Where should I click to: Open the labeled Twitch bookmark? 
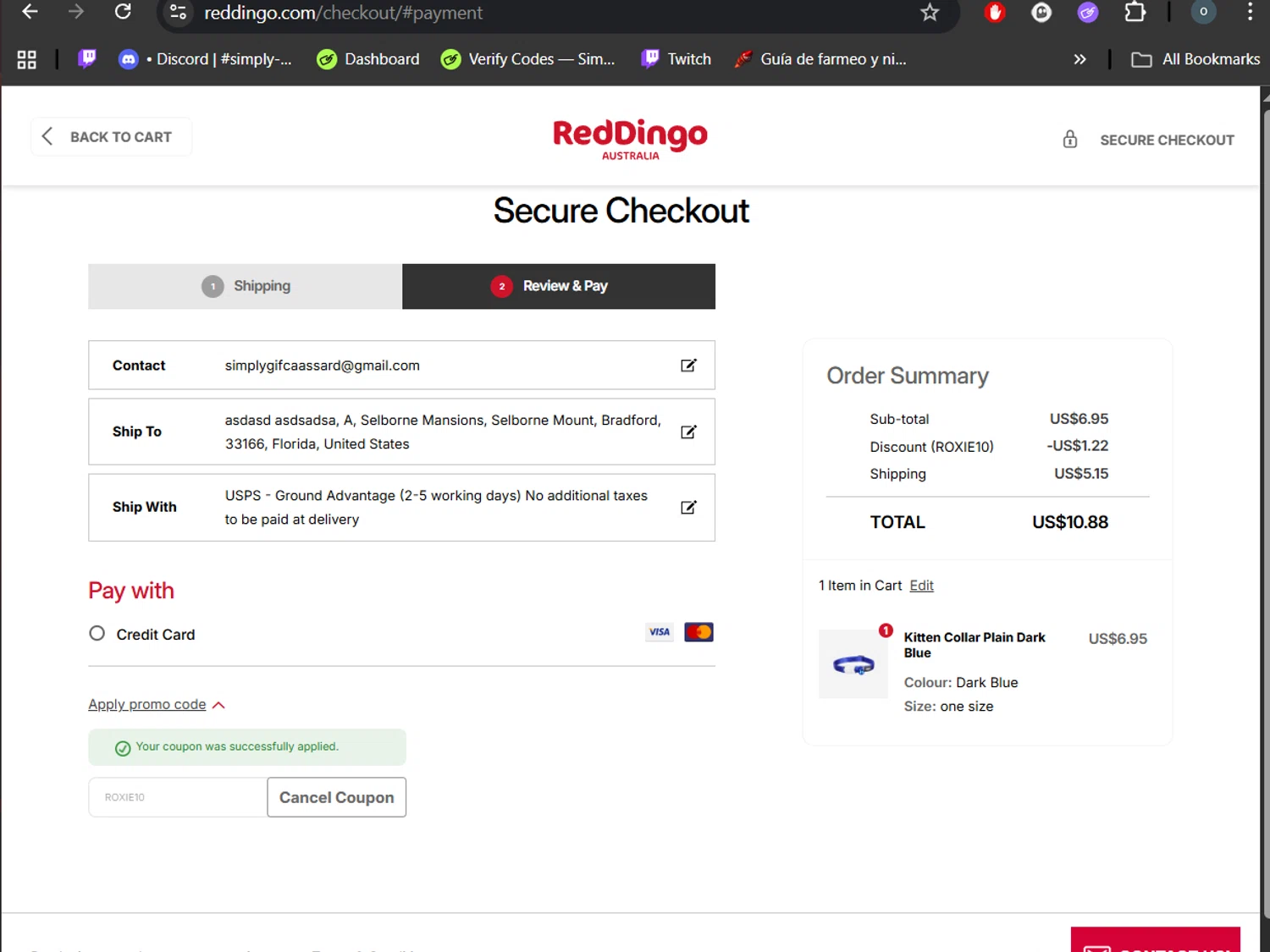[676, 59]
